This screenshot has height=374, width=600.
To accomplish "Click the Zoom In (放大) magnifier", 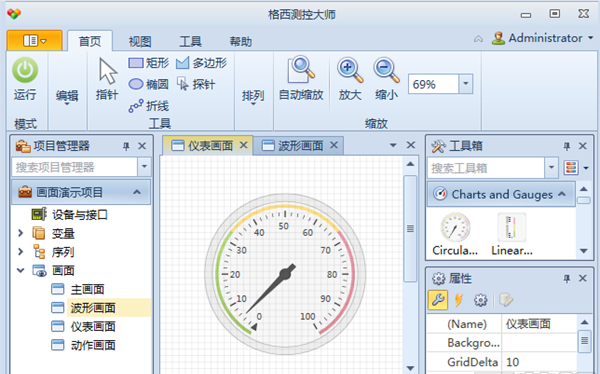I will click(x=350, y=70).
